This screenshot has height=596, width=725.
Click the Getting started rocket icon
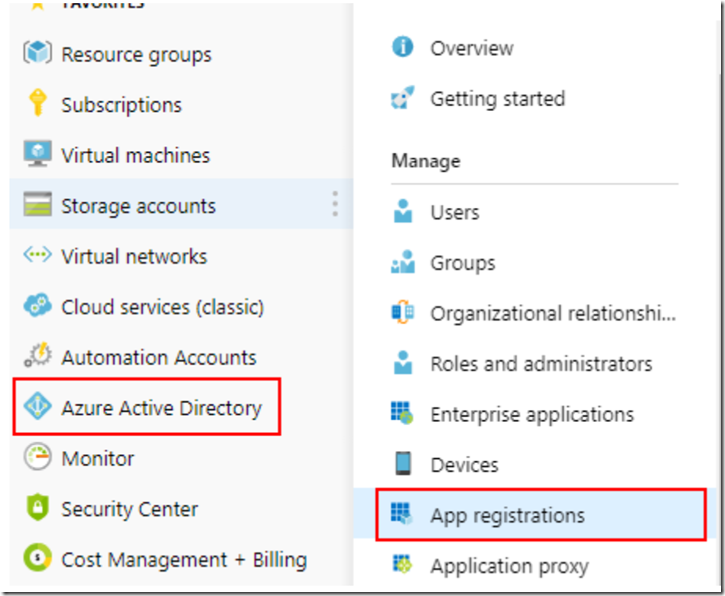coord(402,97)
